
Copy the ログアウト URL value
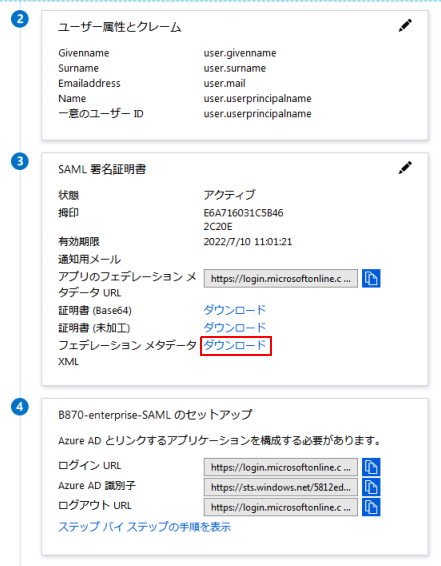click(x=371, y=507)
